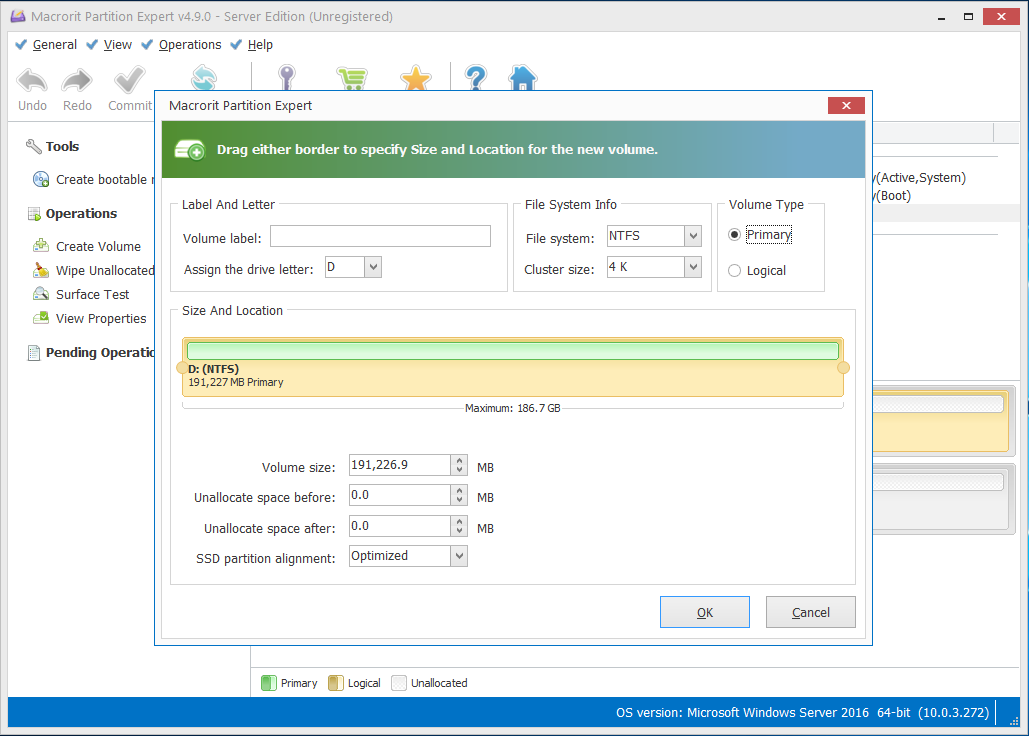1029x736 pixels.
Task: Click the (Active,System) row text in main window
Action: tap(921, 178)
